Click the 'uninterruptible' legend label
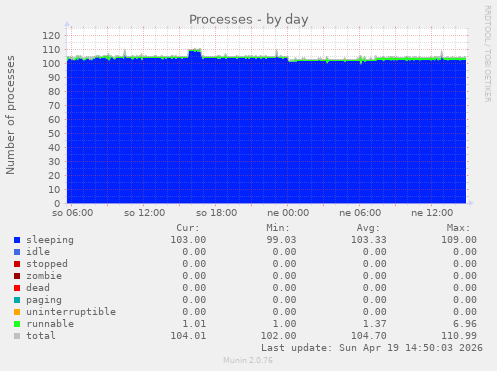The image size is (497, 371). (71, 312)
